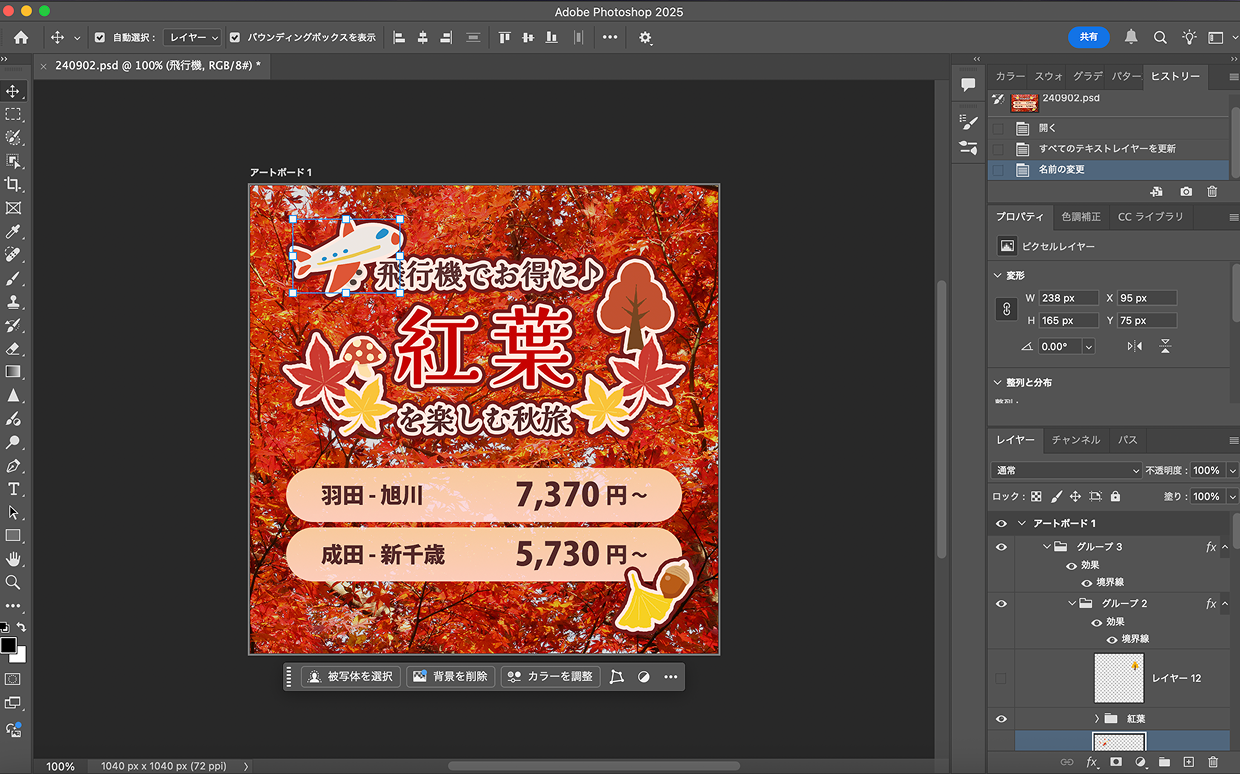
Task: Toggle the 自動選択 checkbox
Action: [x=100, y=37]
